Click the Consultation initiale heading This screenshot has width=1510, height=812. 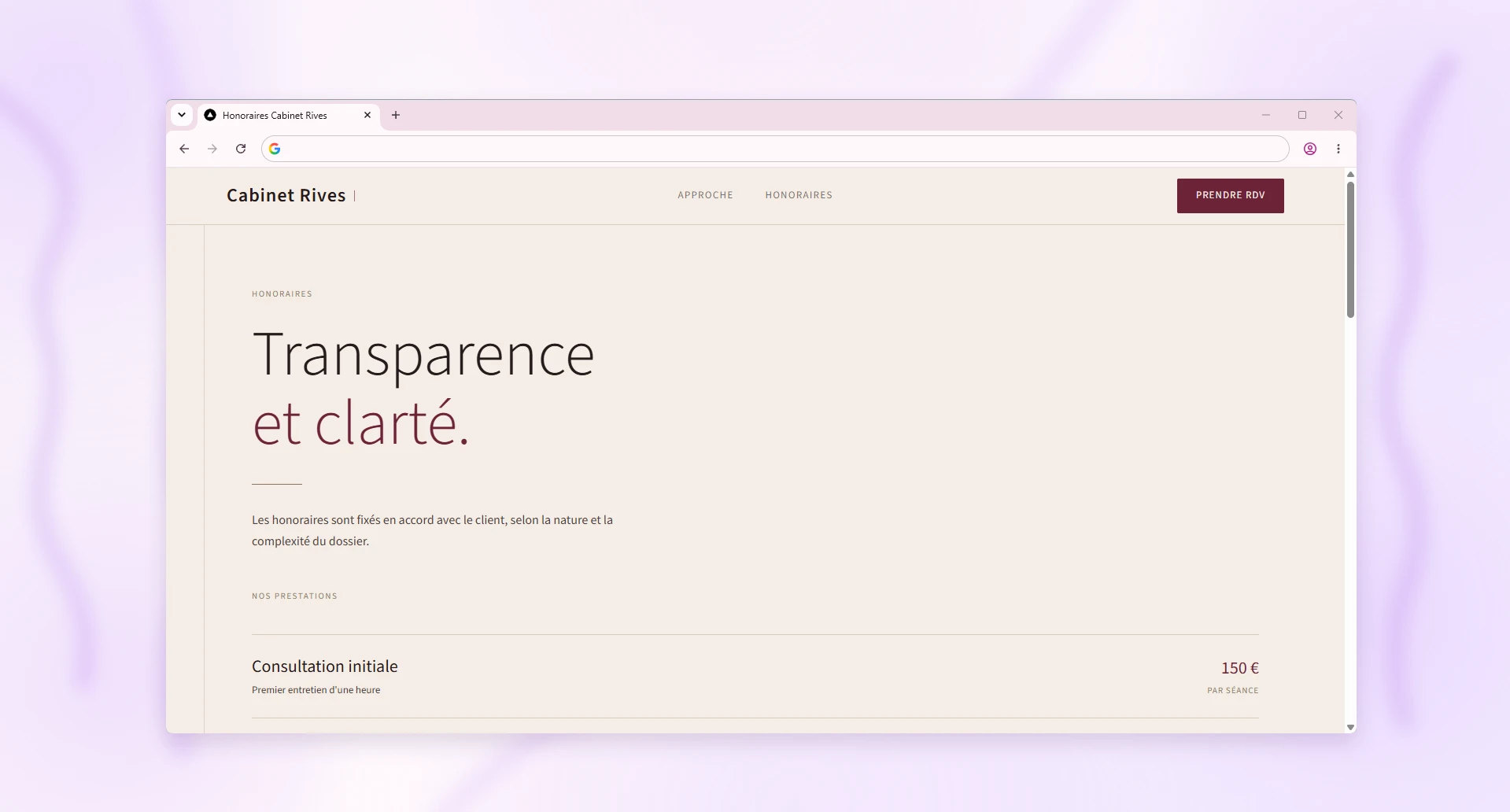pos(325,666)
